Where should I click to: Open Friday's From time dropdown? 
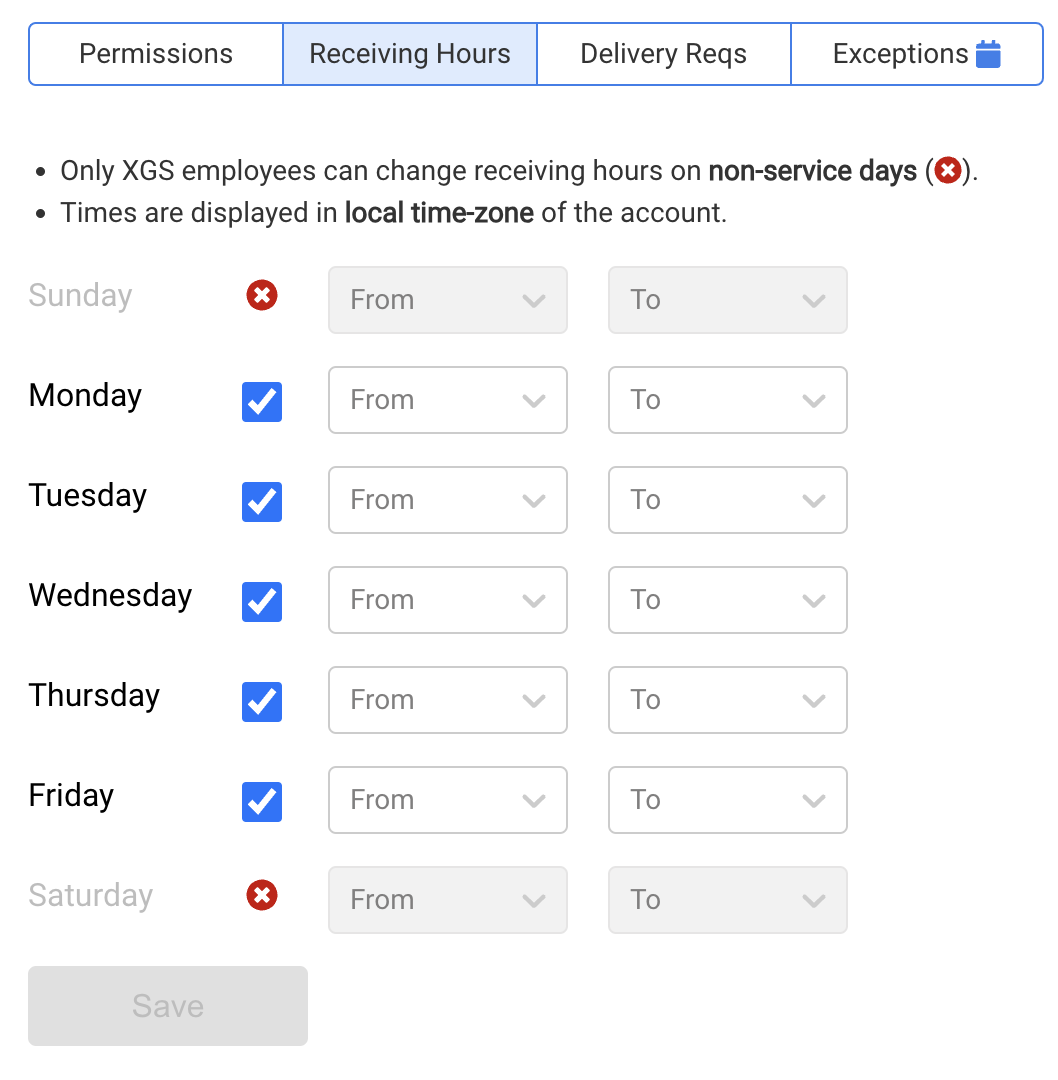click(447, 800)
